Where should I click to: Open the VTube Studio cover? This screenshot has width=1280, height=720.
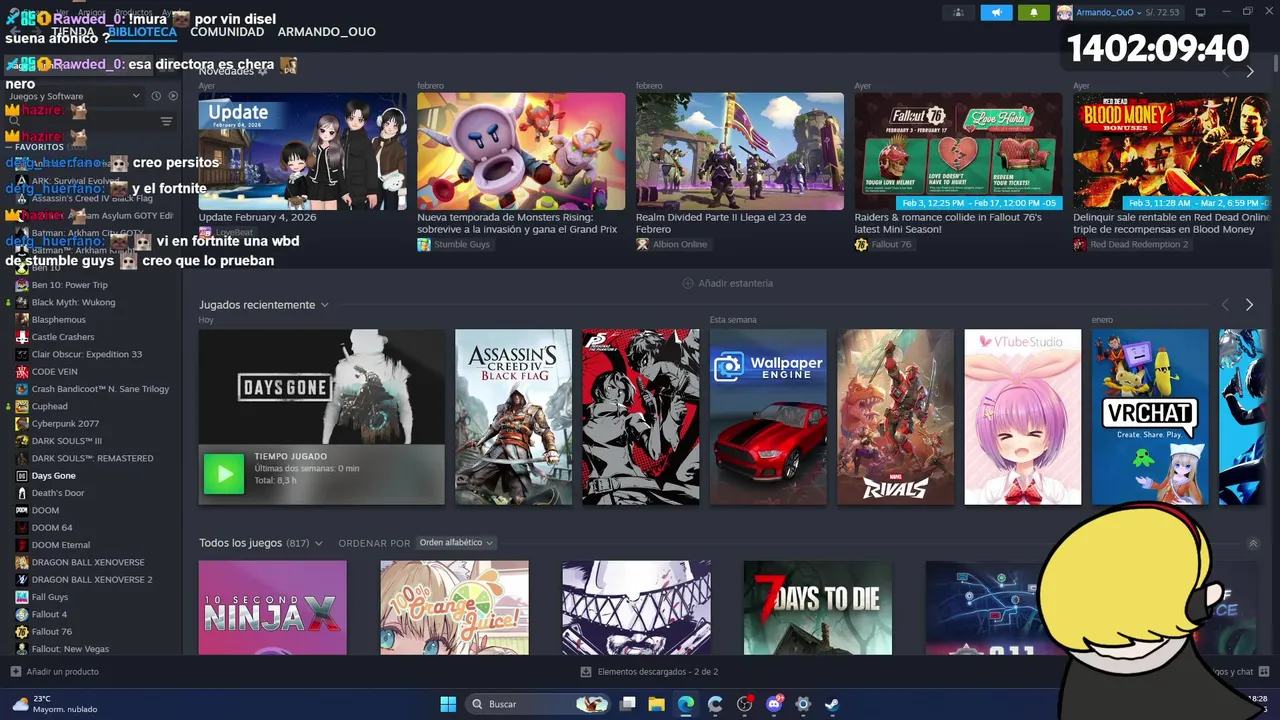[1023, 417]
